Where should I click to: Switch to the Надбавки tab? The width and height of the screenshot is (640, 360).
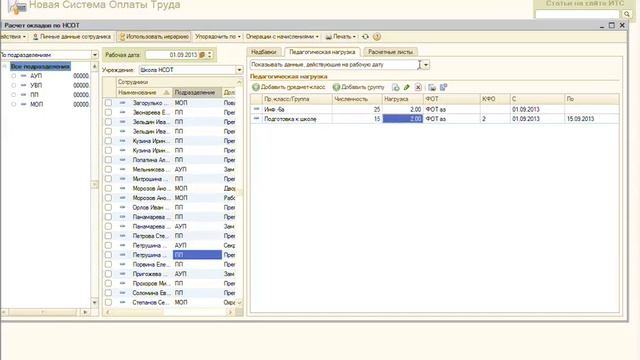pos(264,52)
